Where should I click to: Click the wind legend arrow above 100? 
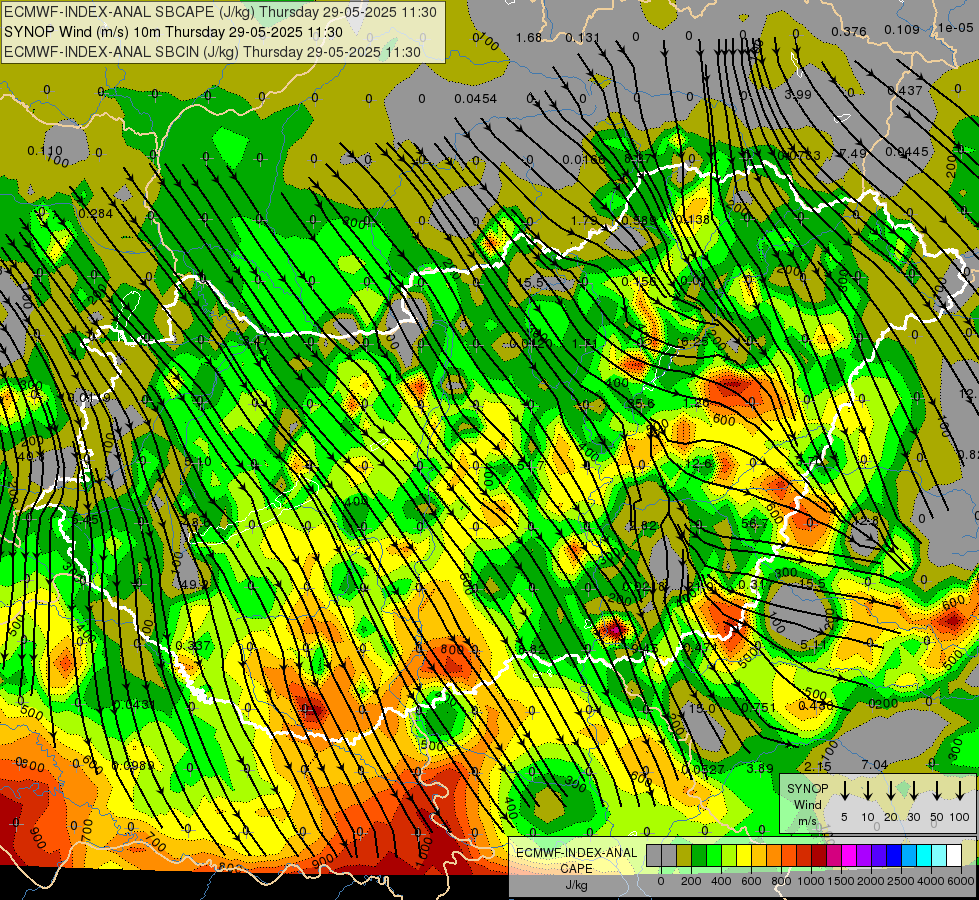coord(960,790)
